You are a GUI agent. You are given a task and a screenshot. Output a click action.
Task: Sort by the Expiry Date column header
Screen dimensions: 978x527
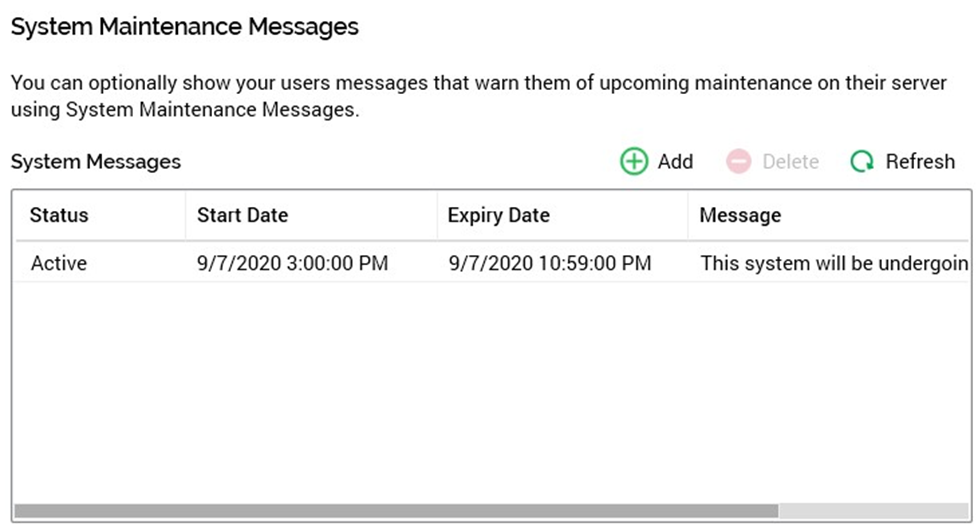[498, 215]
